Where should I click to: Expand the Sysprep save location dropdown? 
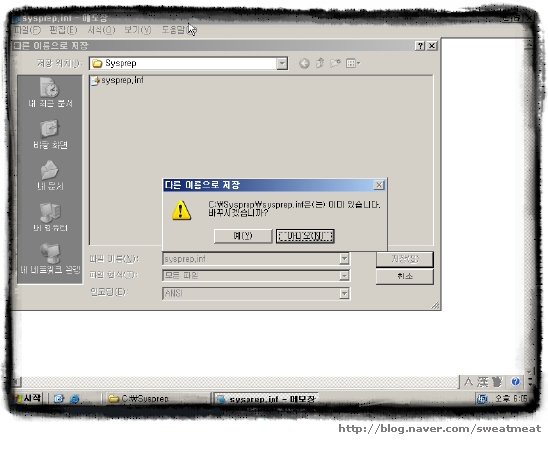[x=282, y=64]
